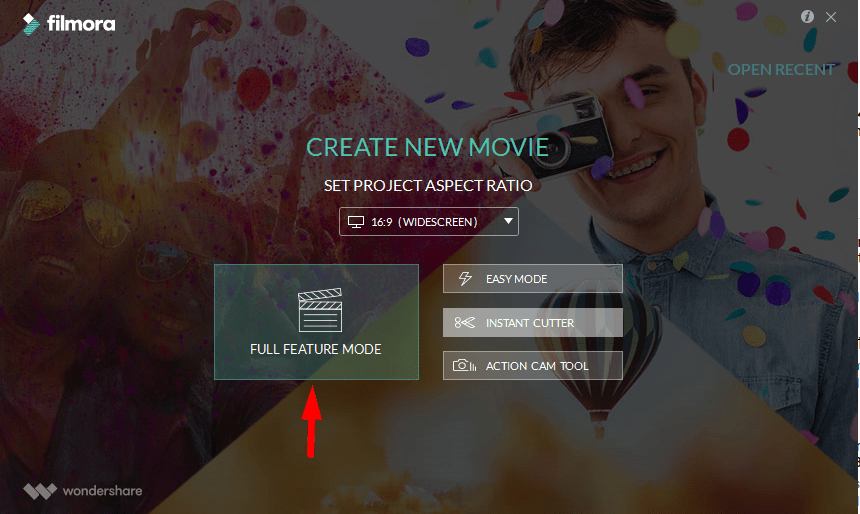Click the Wondershare logo

tap(83, 490)
